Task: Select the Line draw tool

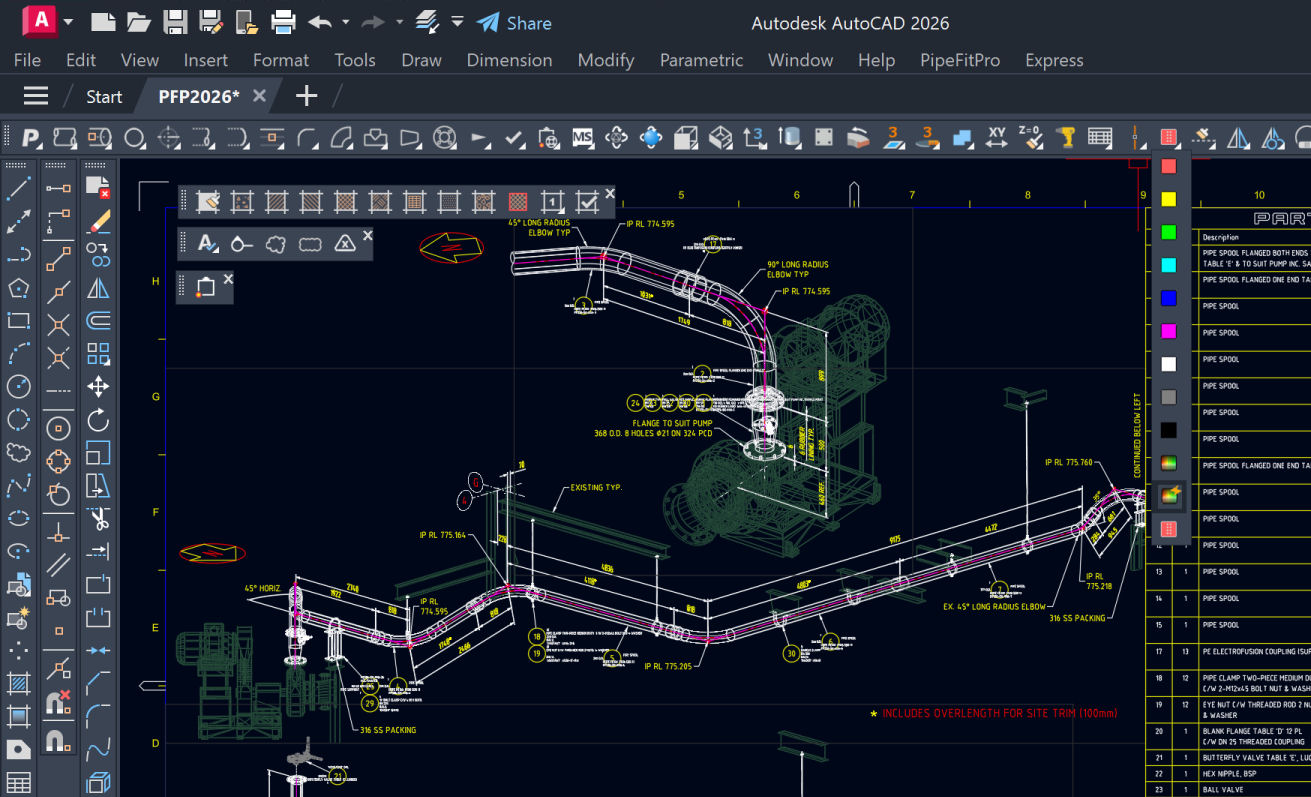Action: click(19, 188)
